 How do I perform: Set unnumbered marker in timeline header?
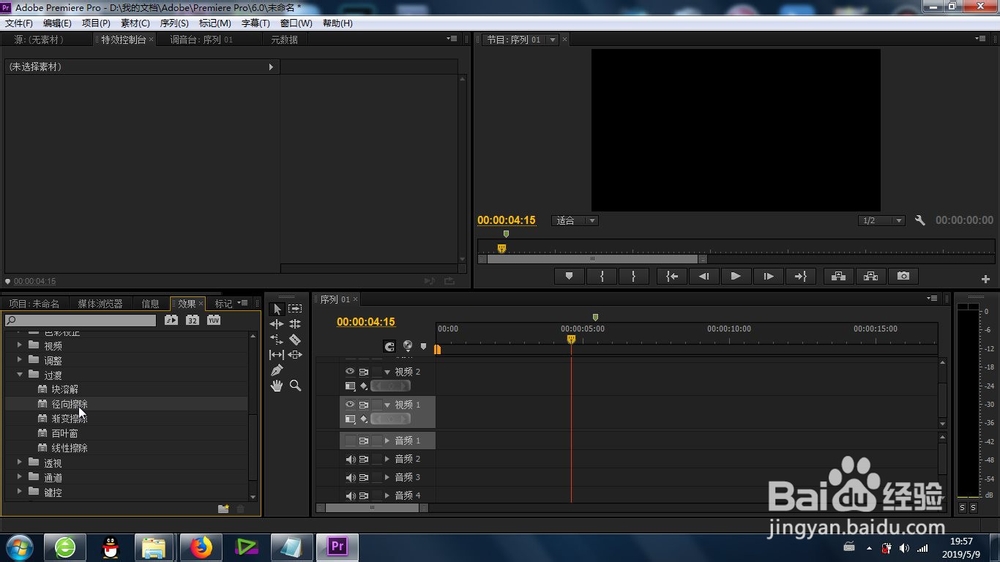click(423, 346)
